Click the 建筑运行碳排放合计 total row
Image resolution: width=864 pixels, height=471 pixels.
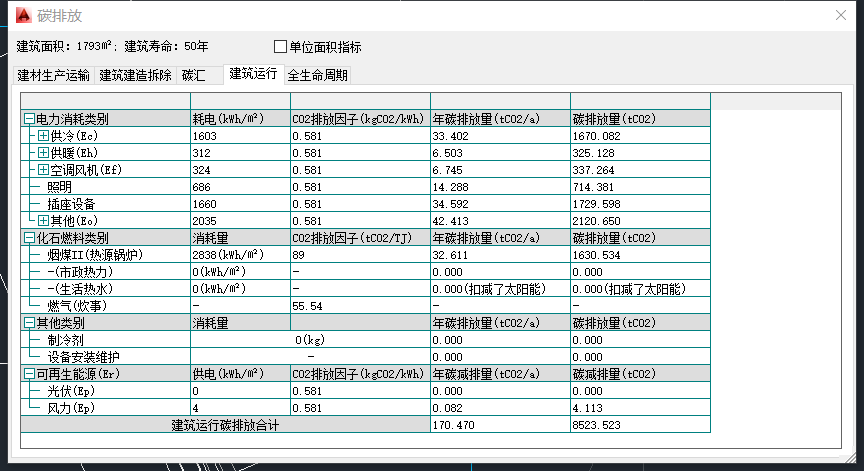[224, 425]
